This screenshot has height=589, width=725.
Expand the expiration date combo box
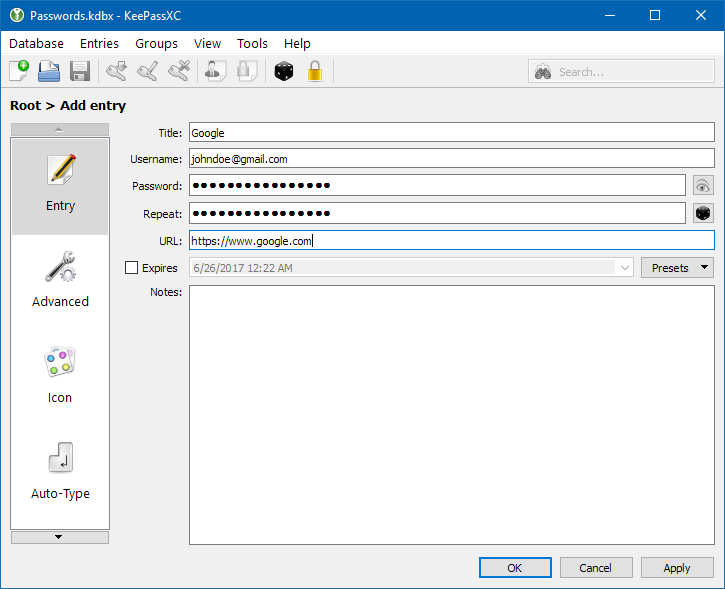click(625, 268)
